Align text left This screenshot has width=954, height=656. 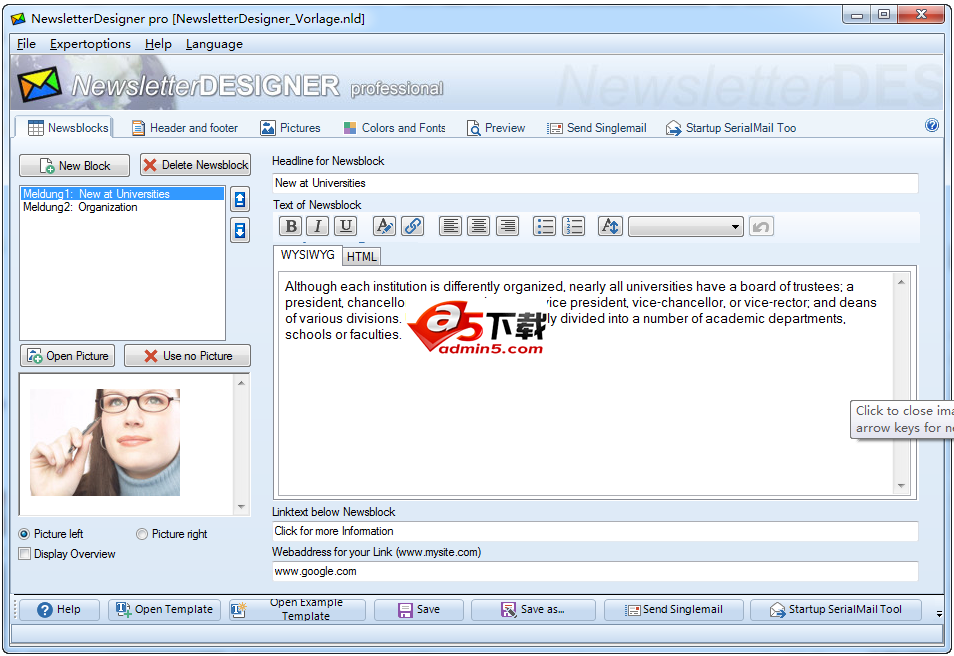[450, 226]
